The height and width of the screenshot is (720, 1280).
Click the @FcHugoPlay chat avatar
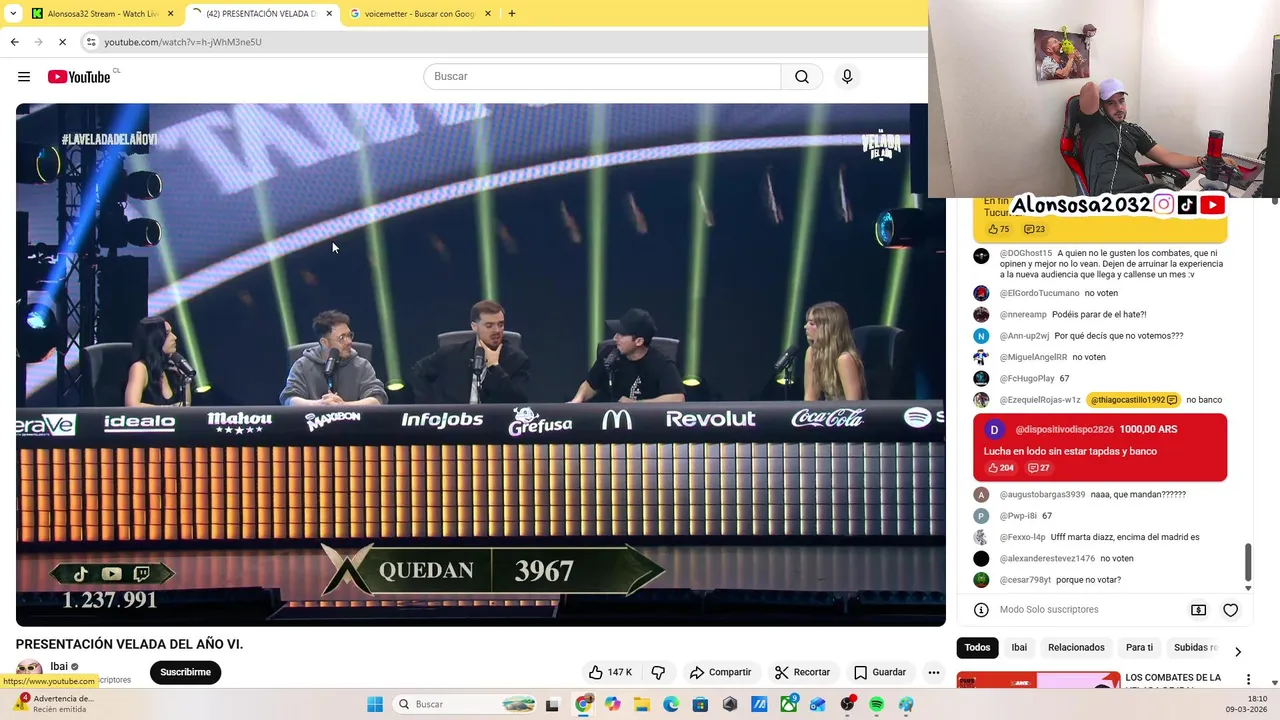tap(981, 378)
